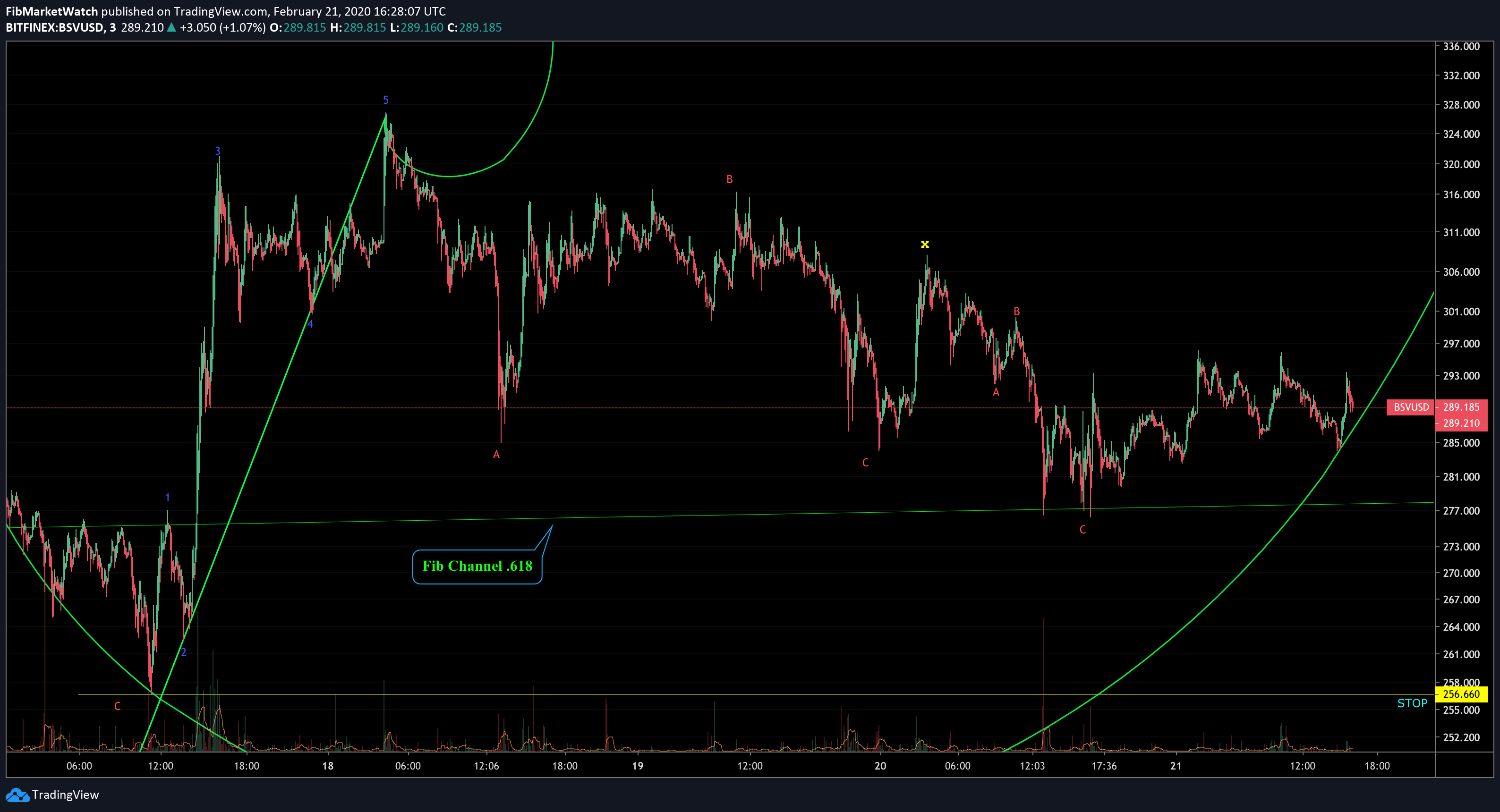Click the 301.000 price axis value

[x=1461, y=312]
